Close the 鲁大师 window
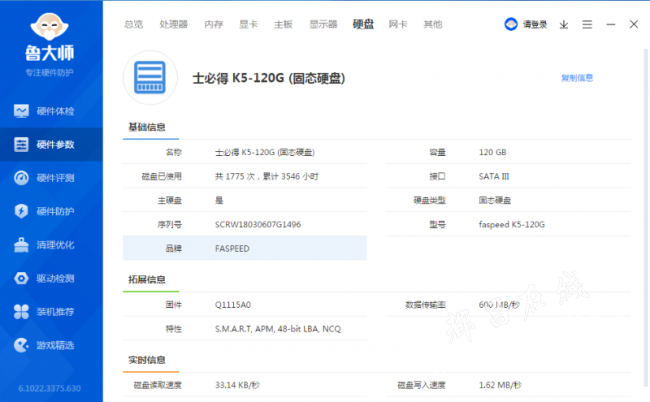The image size is (650, 402). click(634, 24)
